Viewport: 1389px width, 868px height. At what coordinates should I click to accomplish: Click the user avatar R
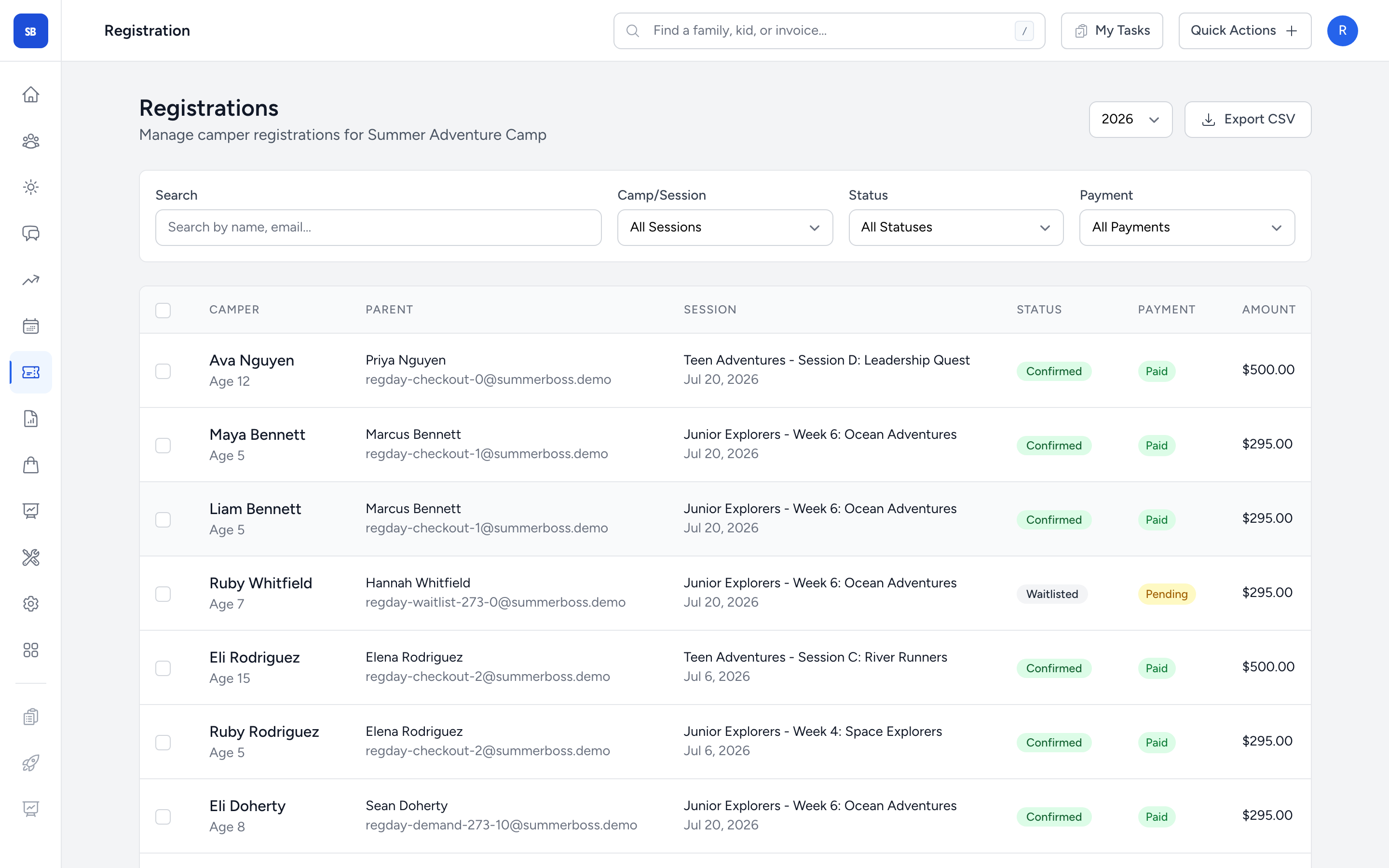1342,31
